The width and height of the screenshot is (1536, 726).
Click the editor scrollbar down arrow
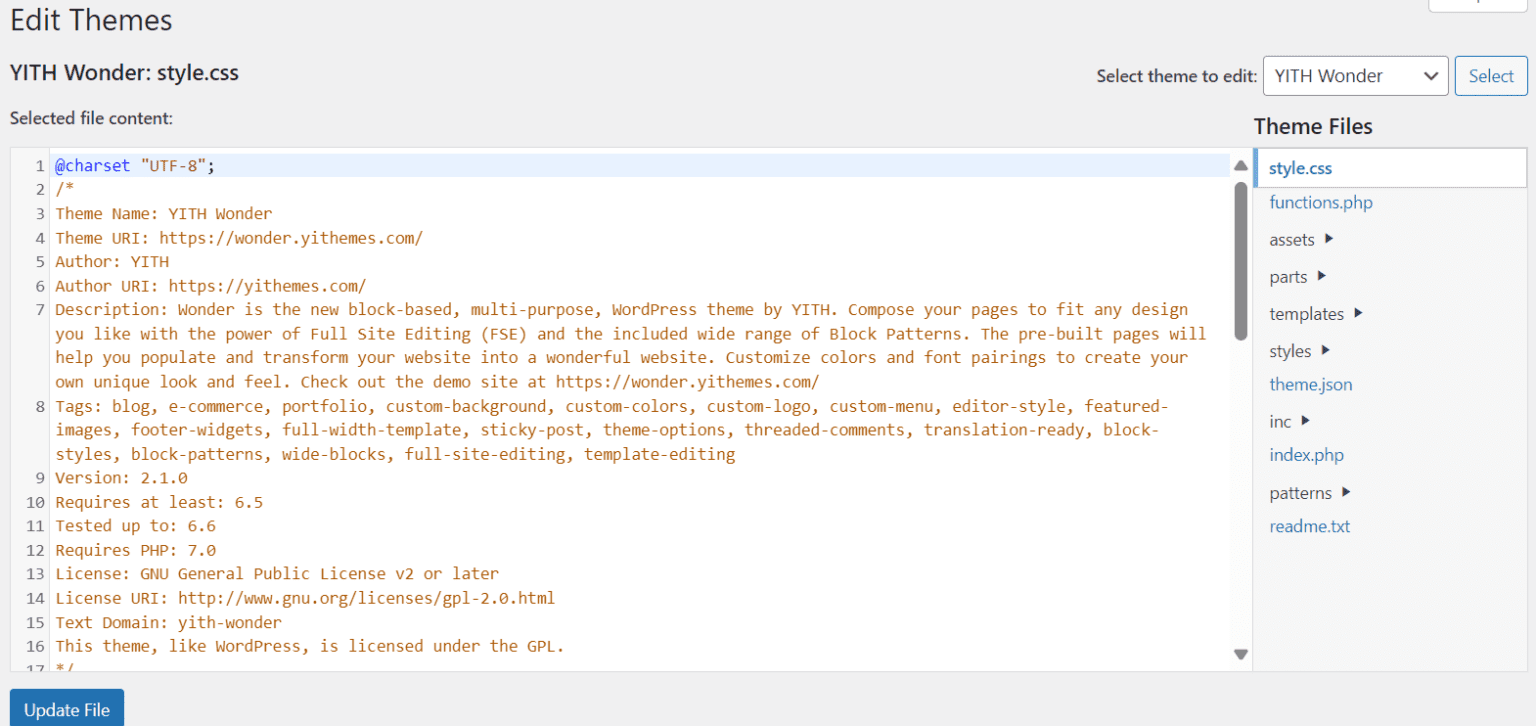[1241, 654]
